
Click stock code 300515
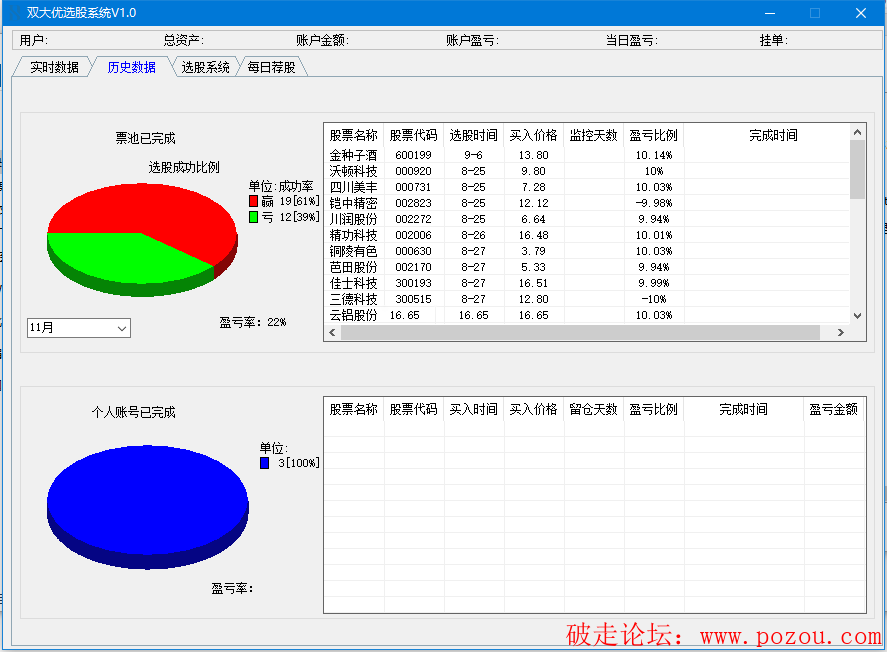point(414,299)
